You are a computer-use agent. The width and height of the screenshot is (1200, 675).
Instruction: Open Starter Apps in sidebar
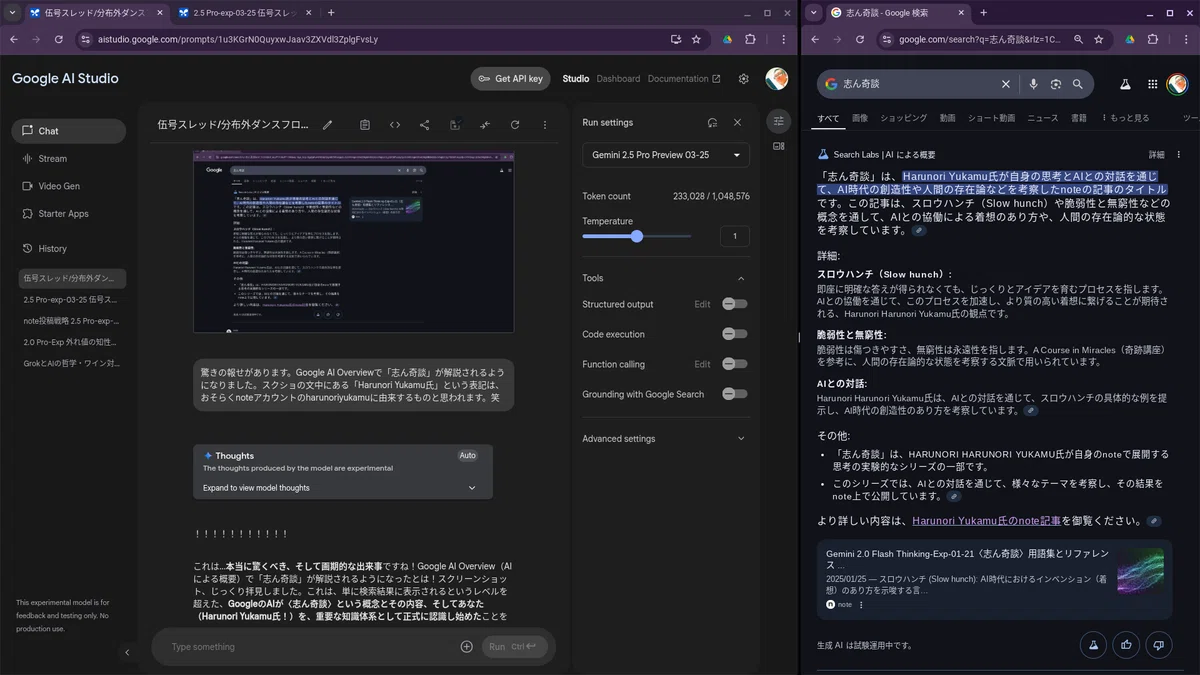point(69,213)
